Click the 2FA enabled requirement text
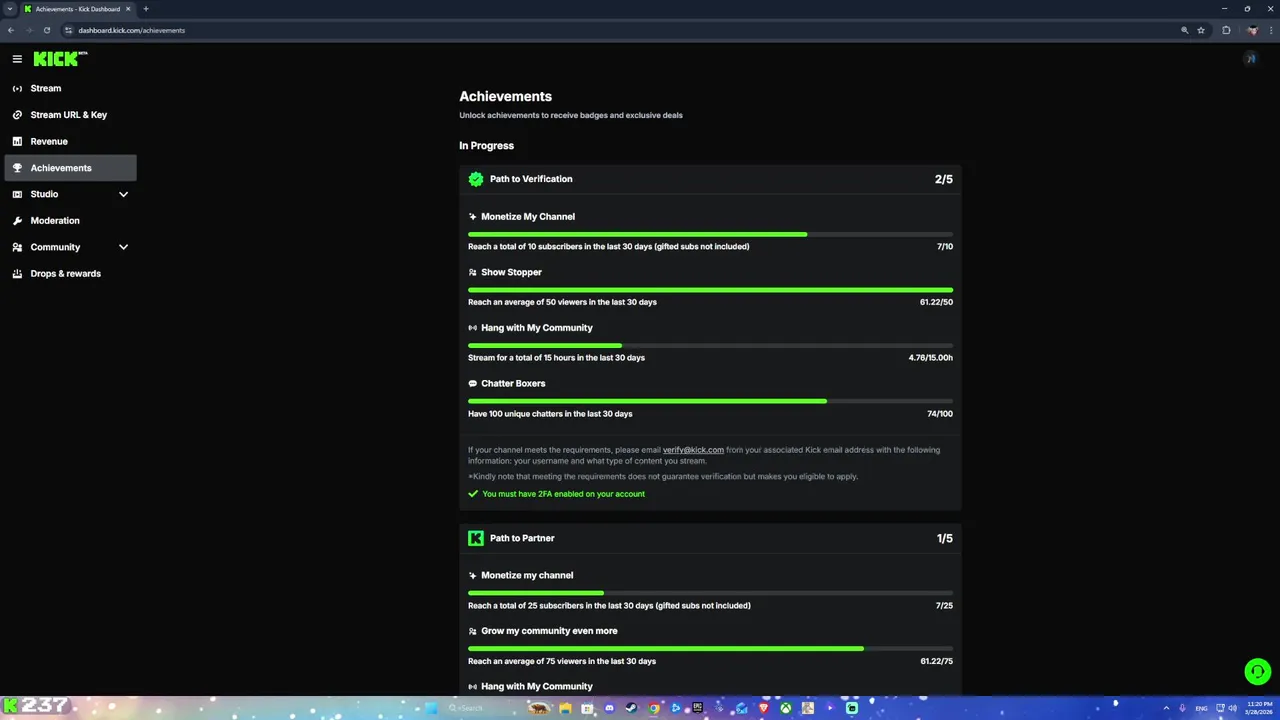1280x720 pixels. pos(563,494)
